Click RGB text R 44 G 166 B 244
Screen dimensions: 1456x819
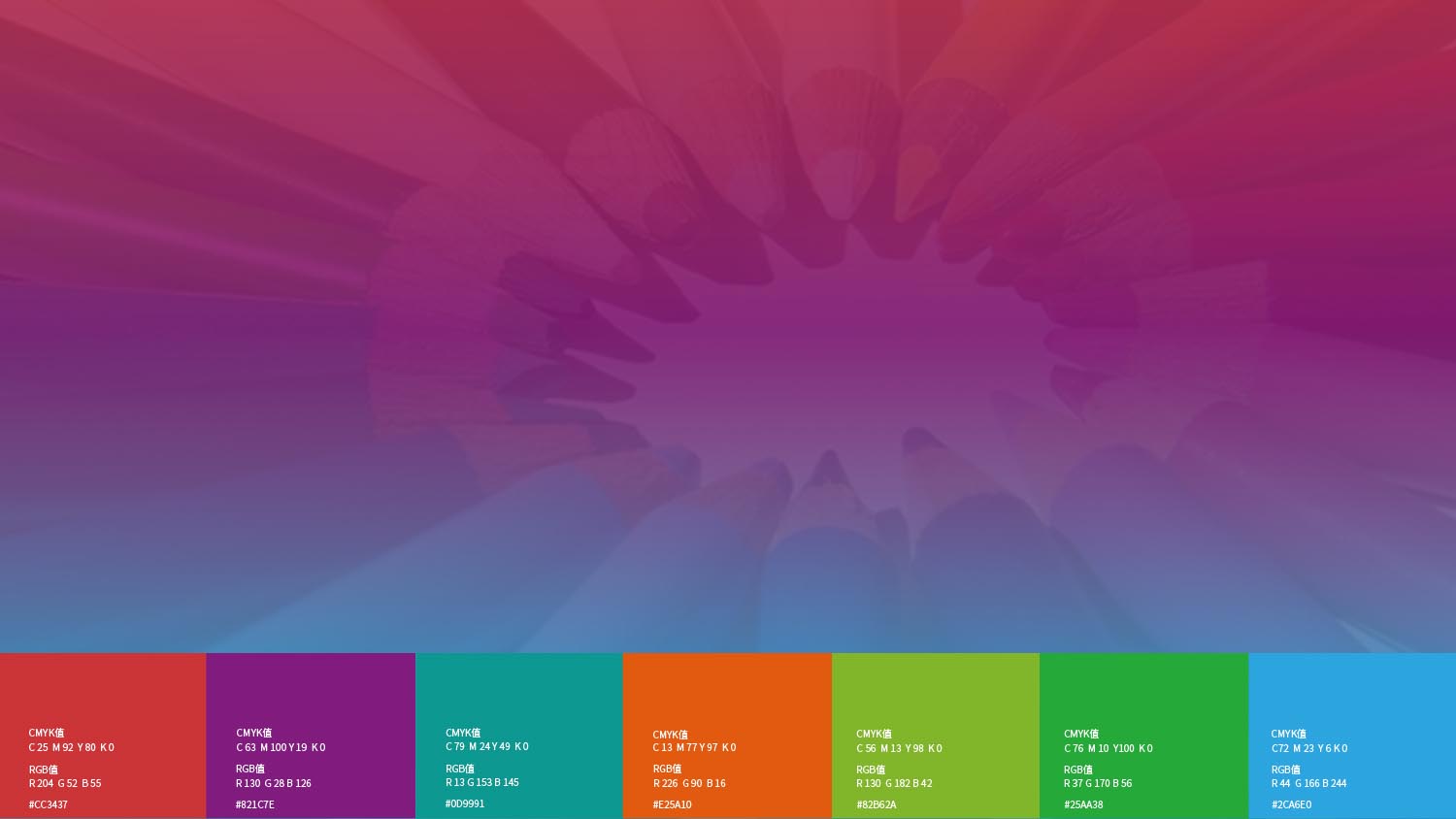pos(1308,783)
